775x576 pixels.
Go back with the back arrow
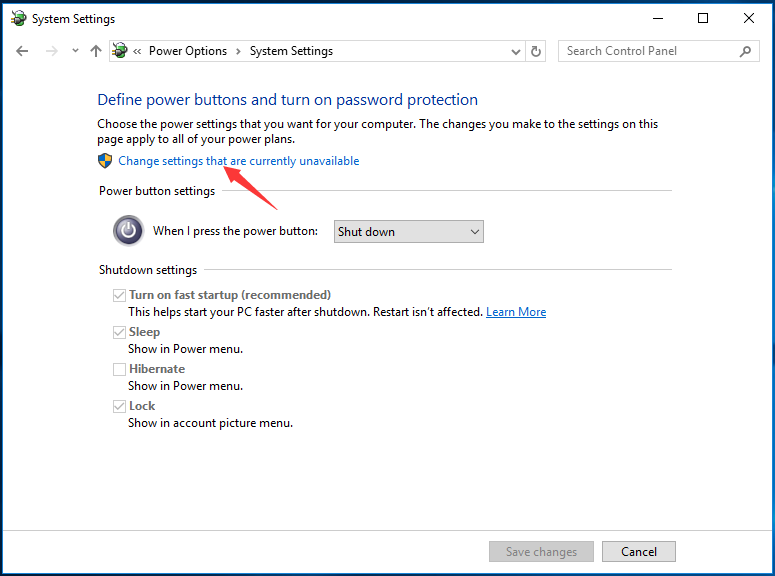pyautogui.click(x=22, y=51)
